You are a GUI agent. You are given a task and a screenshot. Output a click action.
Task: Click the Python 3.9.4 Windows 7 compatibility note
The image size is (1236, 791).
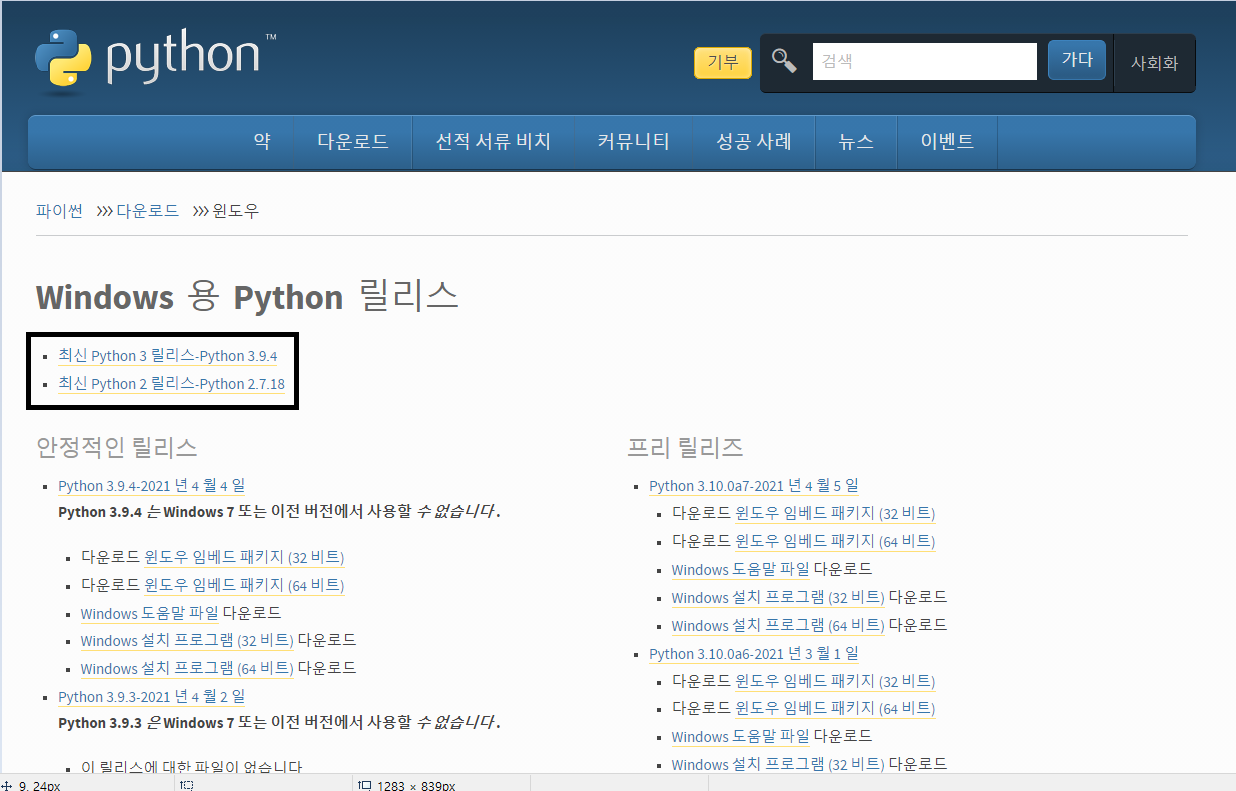pos(280,512)
